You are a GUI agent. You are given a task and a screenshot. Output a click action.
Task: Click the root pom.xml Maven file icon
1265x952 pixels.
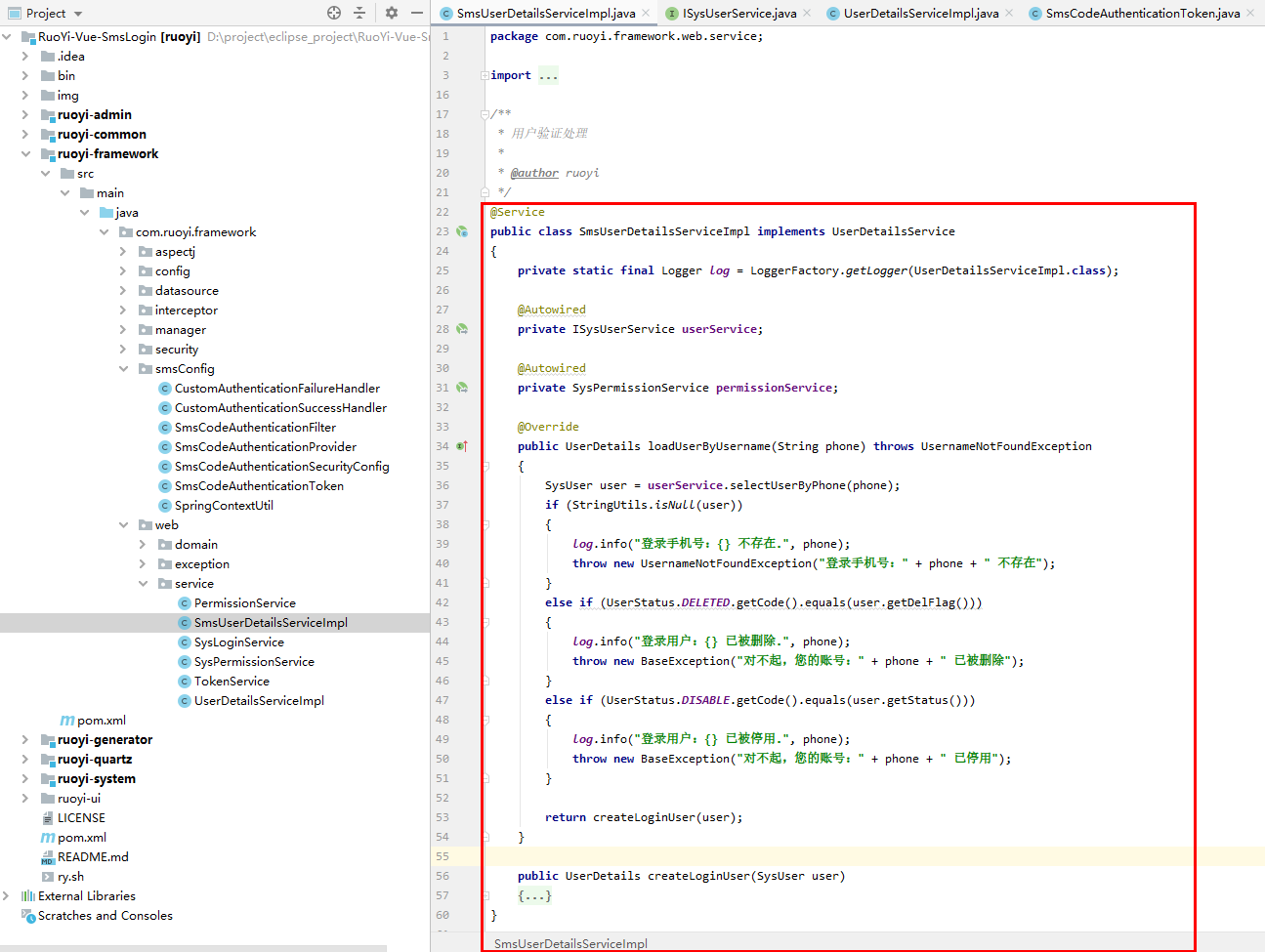click(47, 838)
